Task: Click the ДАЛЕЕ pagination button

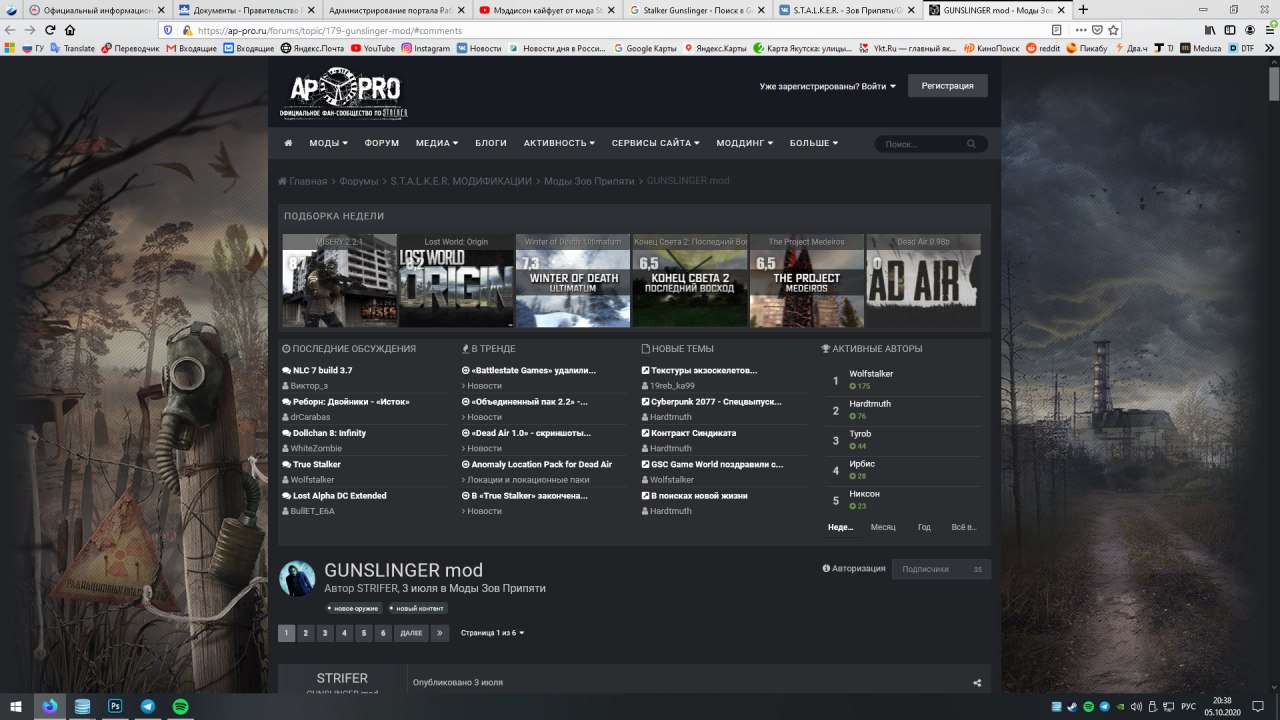Action: click(x=411, y=633)
